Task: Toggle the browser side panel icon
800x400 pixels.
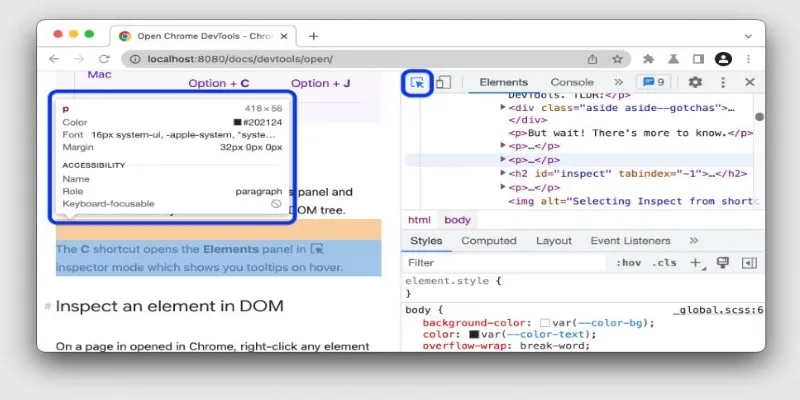Action: coord(698,59)
